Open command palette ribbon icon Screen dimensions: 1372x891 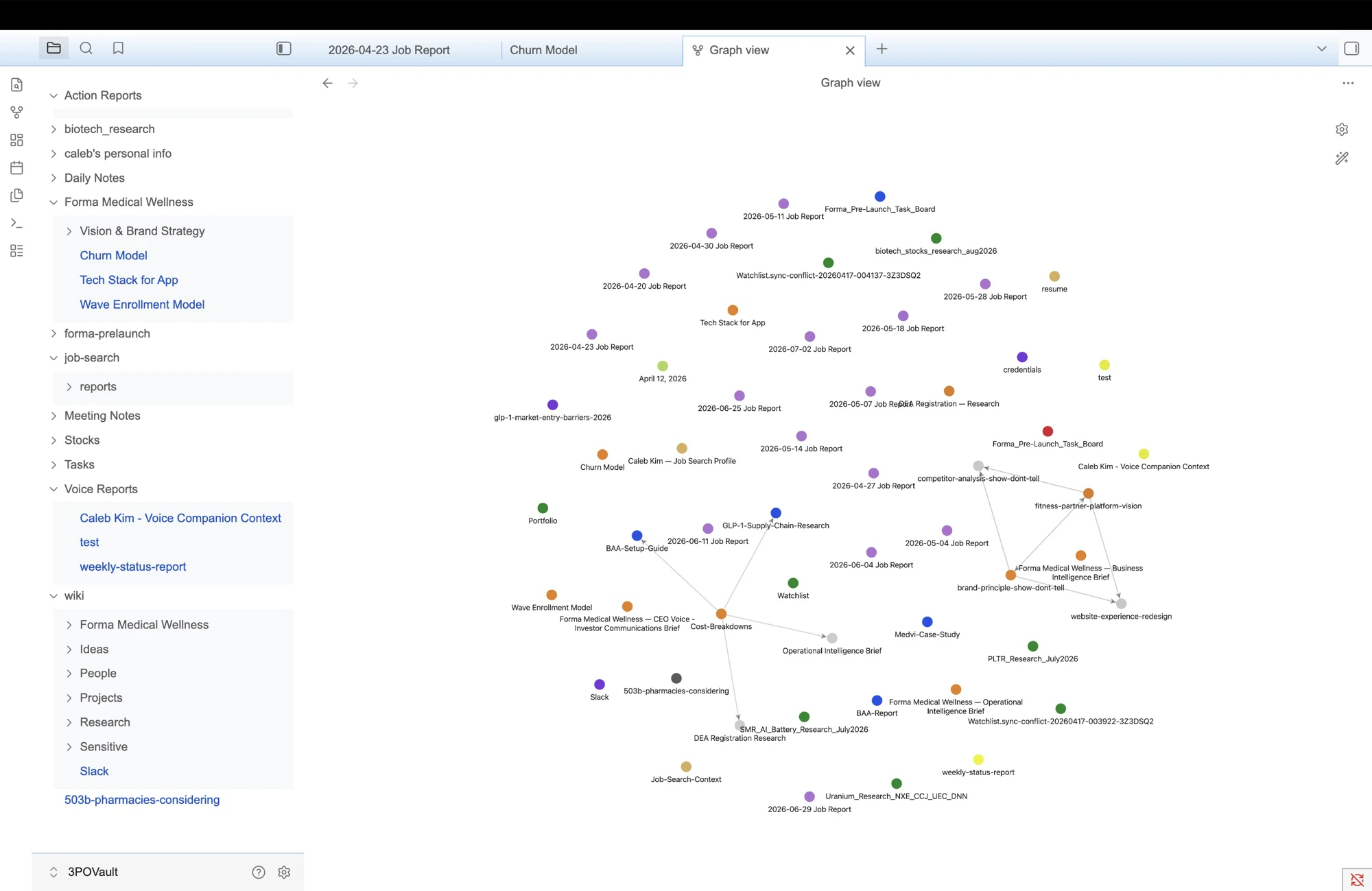17,223
